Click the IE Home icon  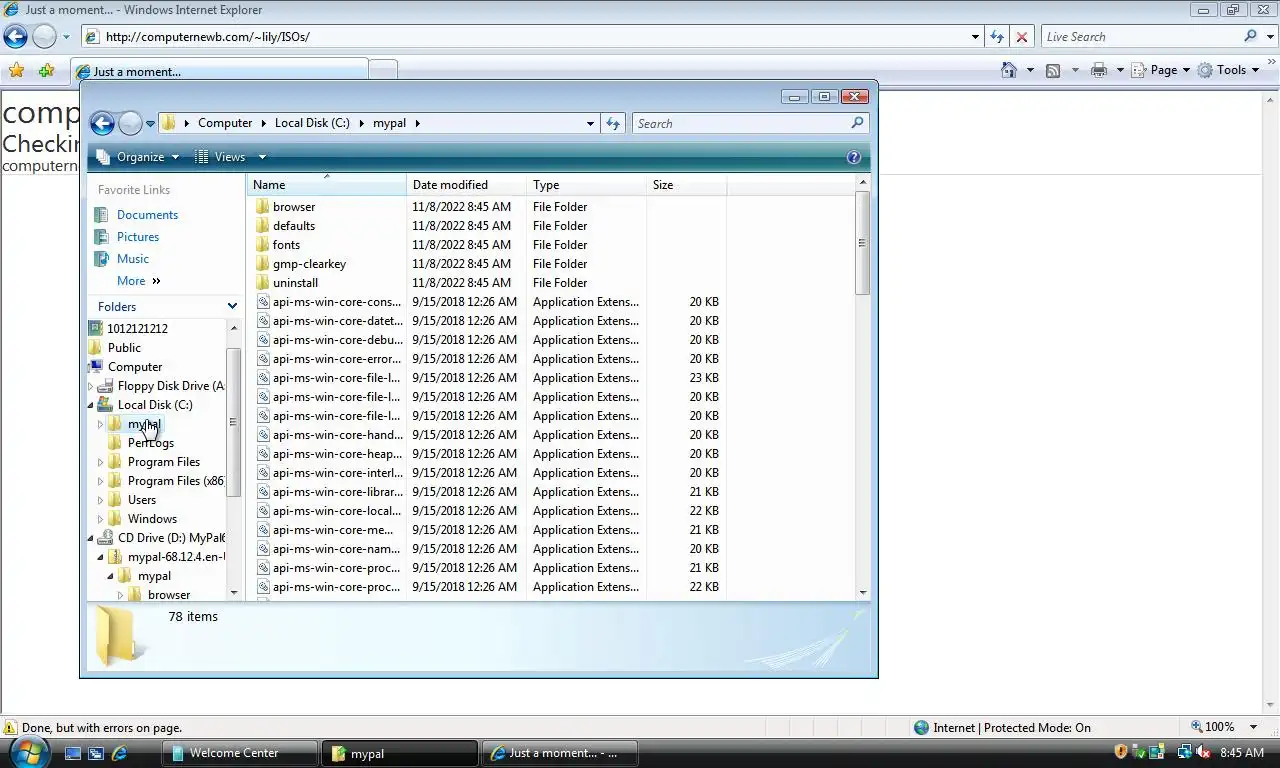coord(1009,70)
